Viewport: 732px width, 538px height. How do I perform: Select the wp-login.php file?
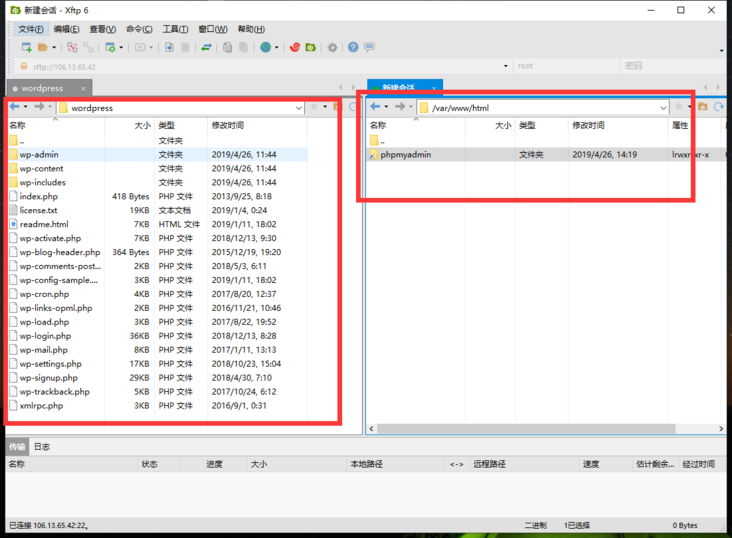click(45, 336)
